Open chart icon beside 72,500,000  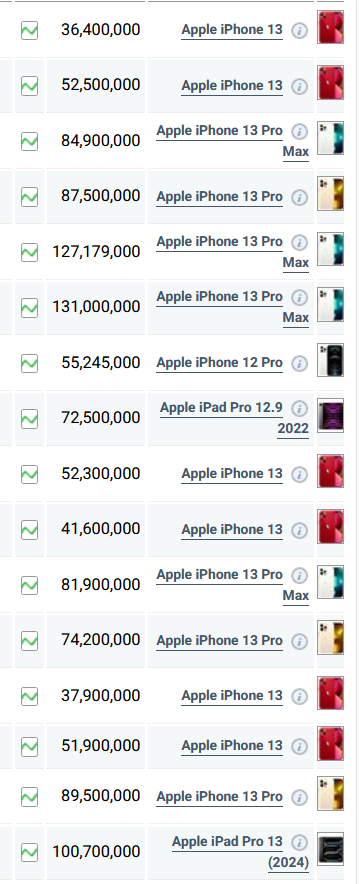(29, 419)
